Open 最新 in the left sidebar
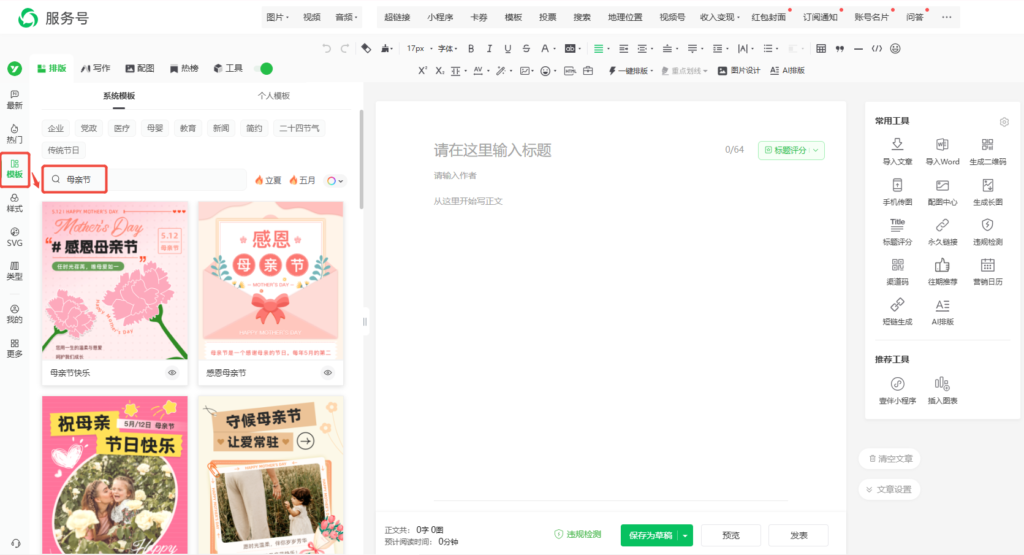The height and width of the screenshot is (555, 1024). pos(14,99)
